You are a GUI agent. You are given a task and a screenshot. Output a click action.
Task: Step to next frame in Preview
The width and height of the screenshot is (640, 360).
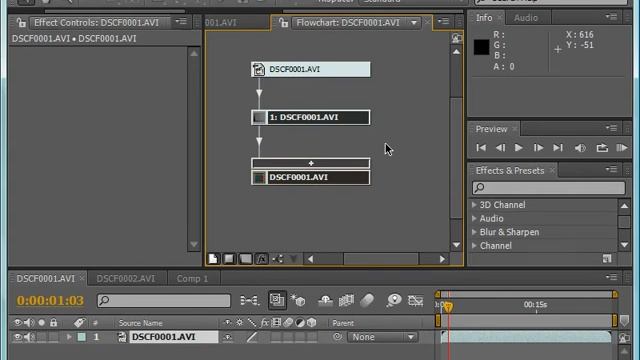538,148
